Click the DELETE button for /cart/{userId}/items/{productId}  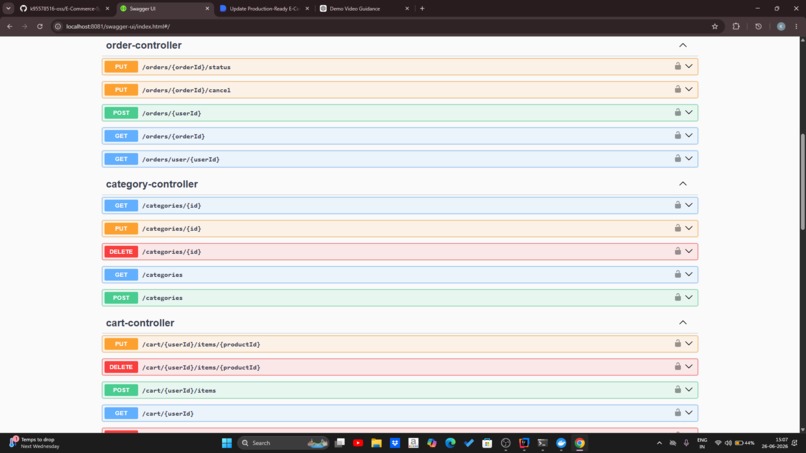pyautogui.click(x=121, y=367)
